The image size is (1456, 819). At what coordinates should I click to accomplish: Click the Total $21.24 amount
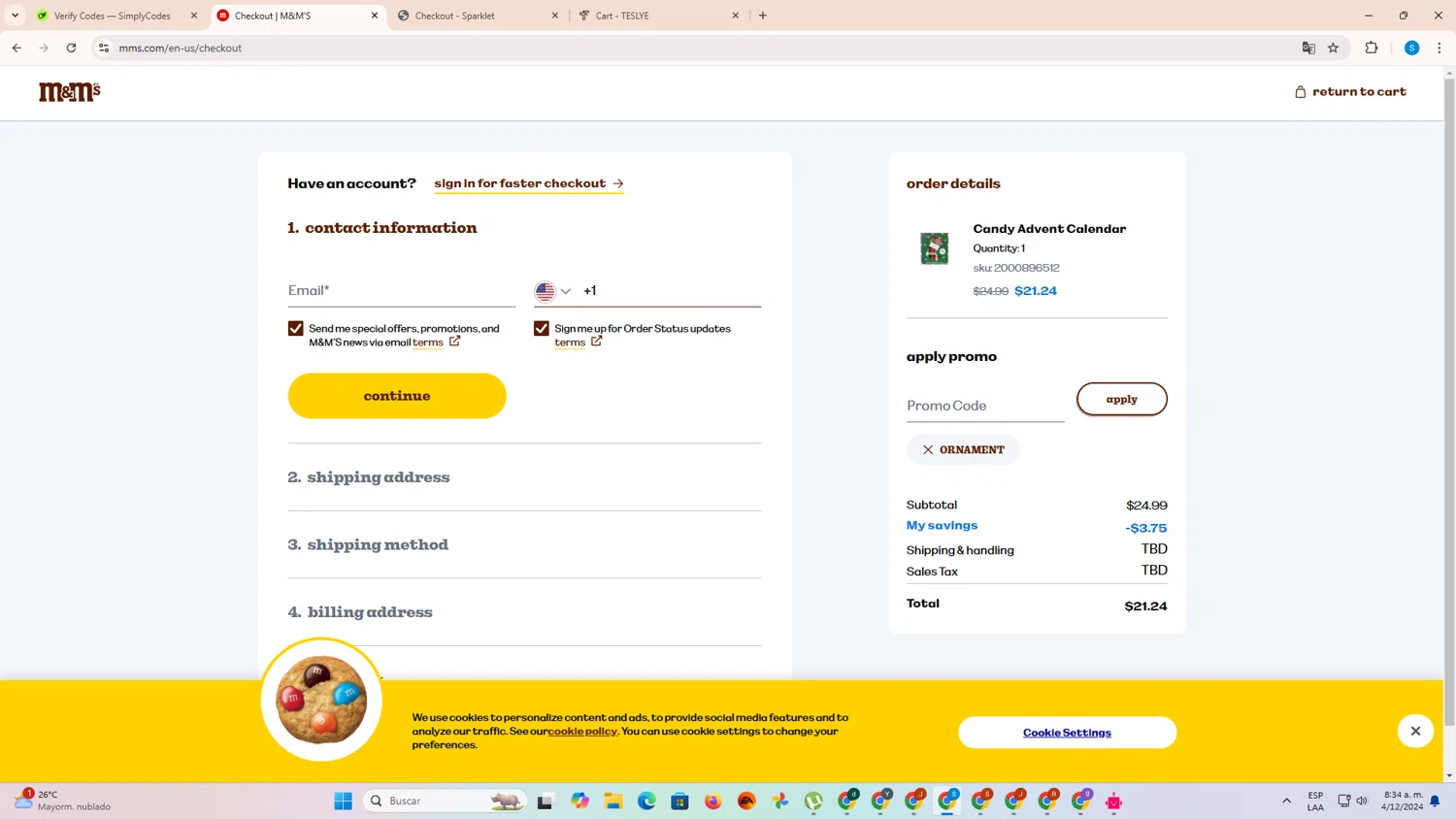(x=1145, y=606)
